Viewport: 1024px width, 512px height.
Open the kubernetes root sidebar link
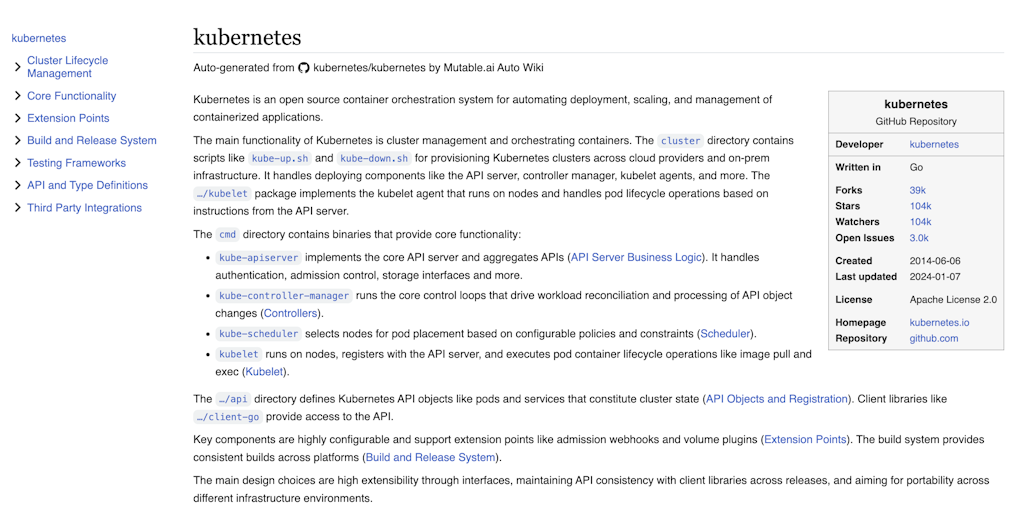pos(39,38)
